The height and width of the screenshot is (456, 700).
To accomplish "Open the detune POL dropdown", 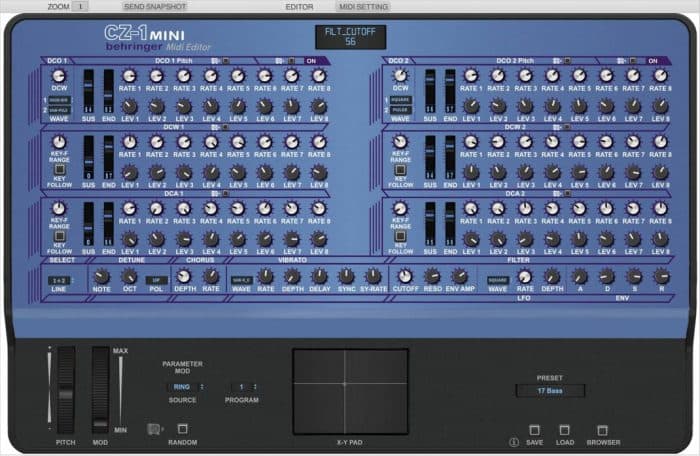I will tap(157, 280).
